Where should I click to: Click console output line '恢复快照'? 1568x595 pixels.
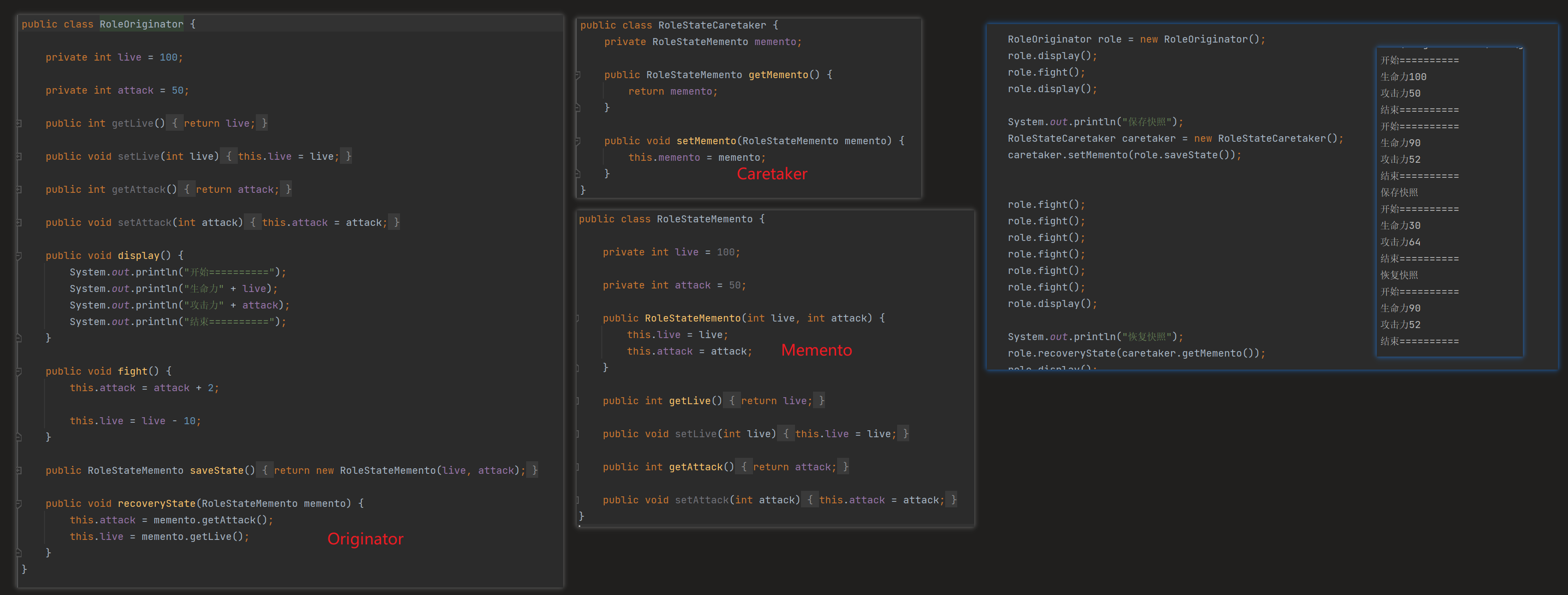(x=1399, y=275)
